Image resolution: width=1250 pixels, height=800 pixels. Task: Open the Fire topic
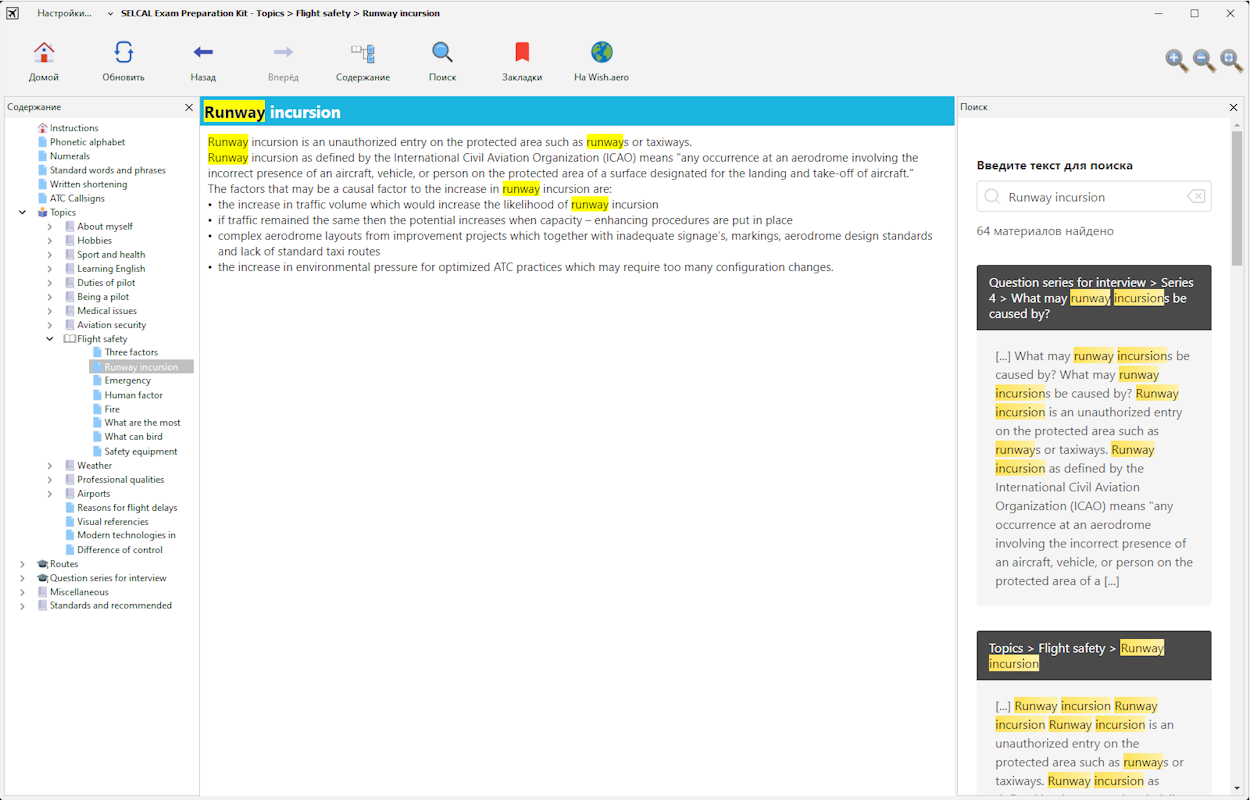(112, 409)
